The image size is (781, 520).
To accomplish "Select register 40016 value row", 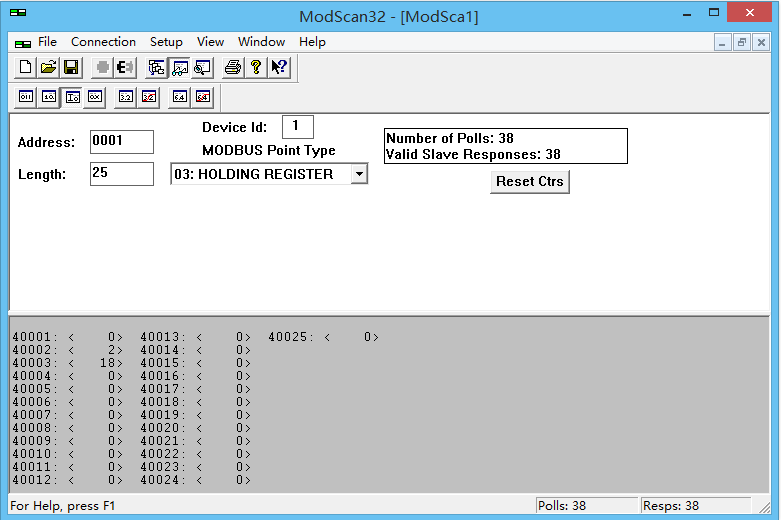I will 196,376.
